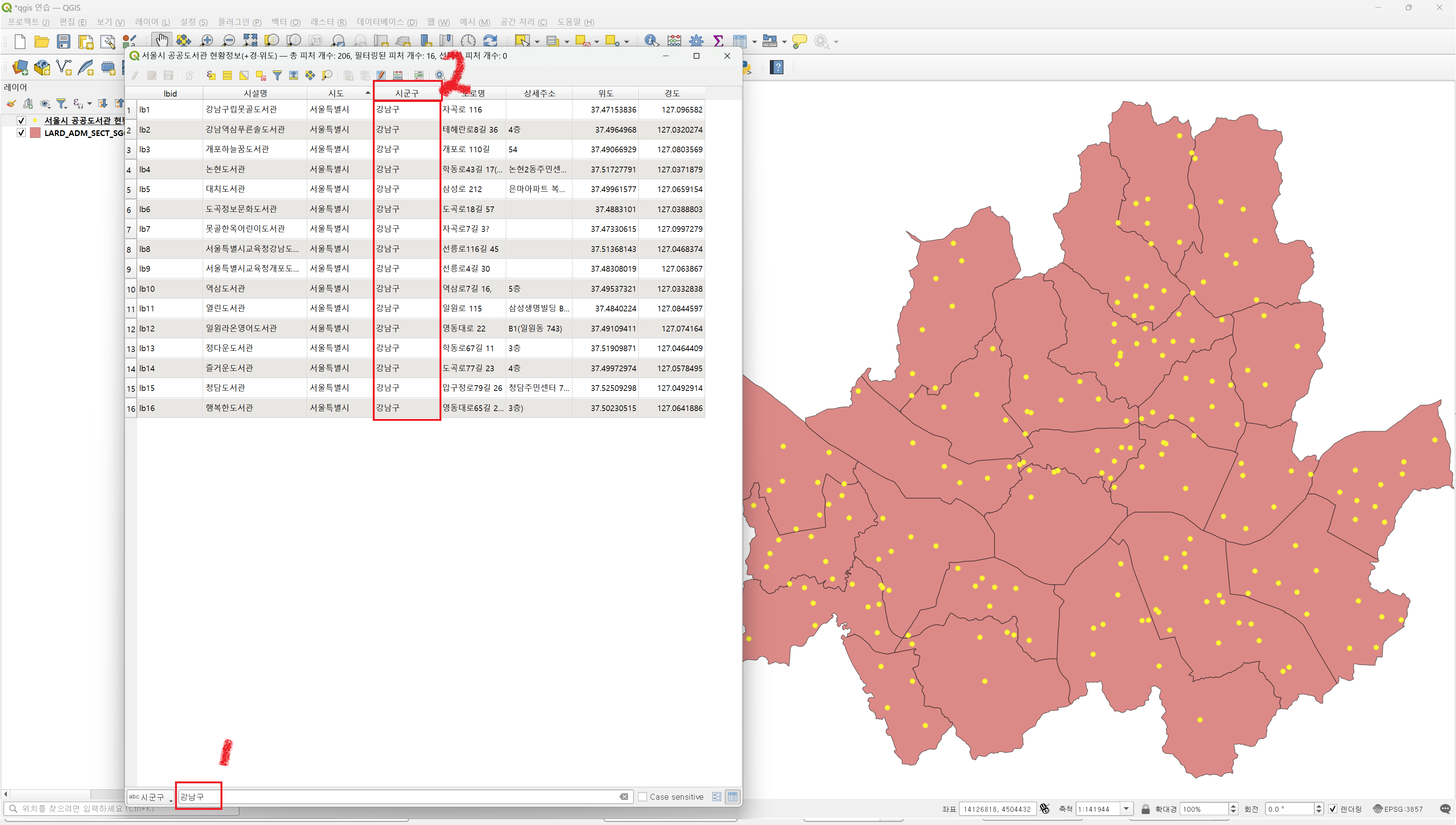The width and height of the screenshot is (1456, 825).
Task: Expand the map scale dropdown
Action: 1127,809
